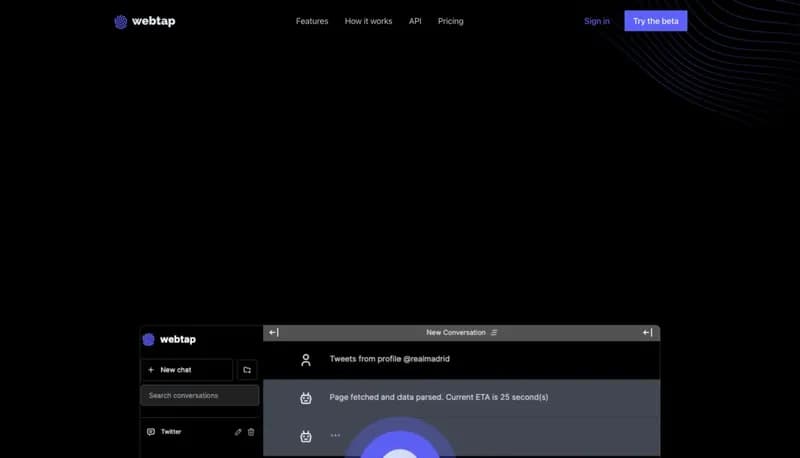Image resolution: width=800 pixels, height=458 pixels.
Task: Open the Features menu item
Action: [312, 21]
